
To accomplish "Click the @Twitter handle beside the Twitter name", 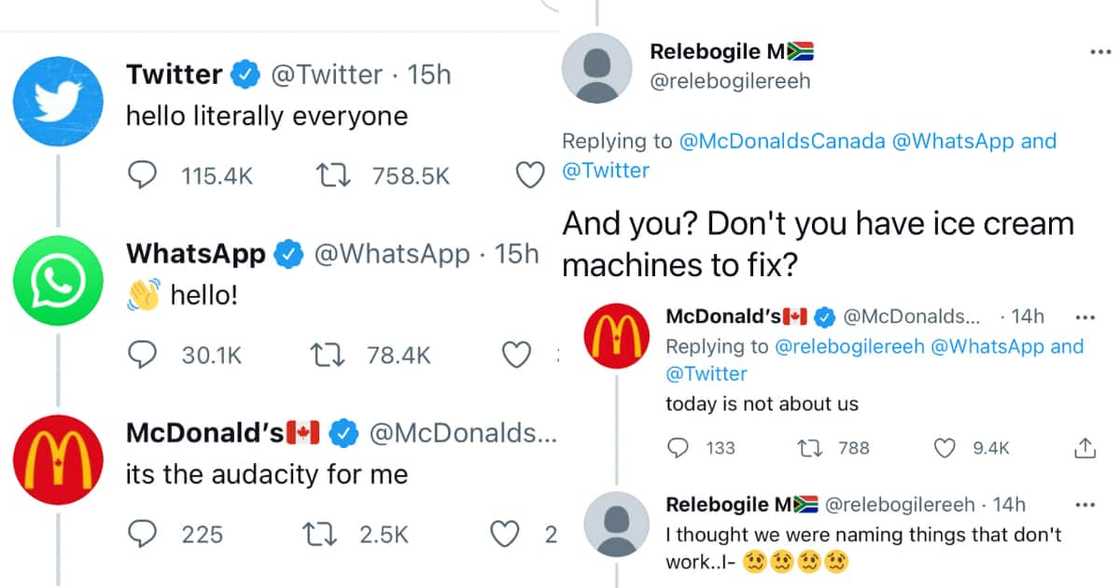I will [326, 75].
